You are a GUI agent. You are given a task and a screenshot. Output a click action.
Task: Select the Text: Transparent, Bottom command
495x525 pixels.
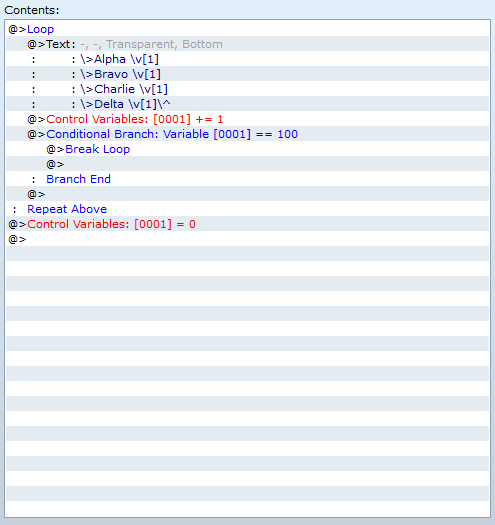[247, 44]
